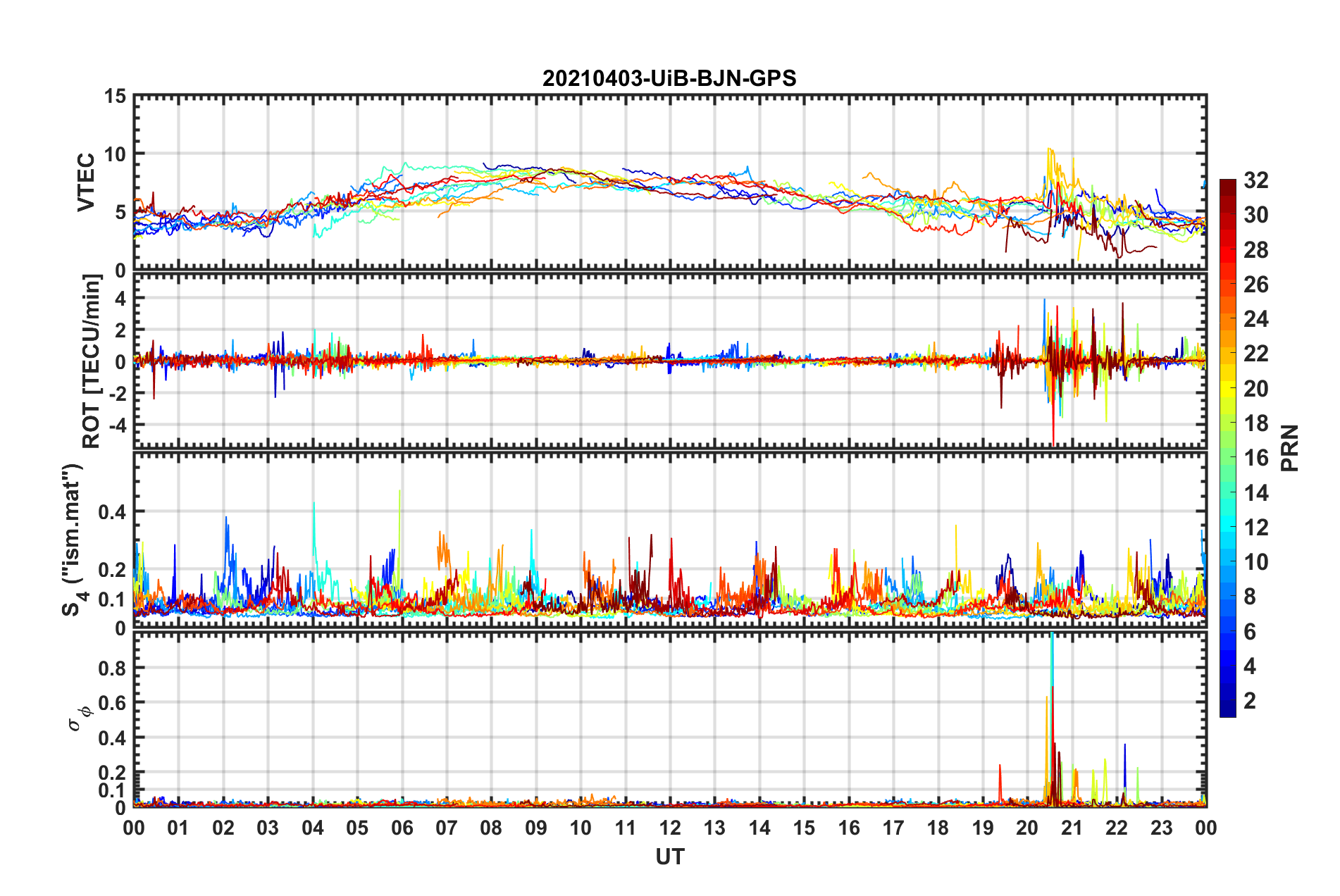Click the S4 tick label 0.4

[x=113, y=512]
